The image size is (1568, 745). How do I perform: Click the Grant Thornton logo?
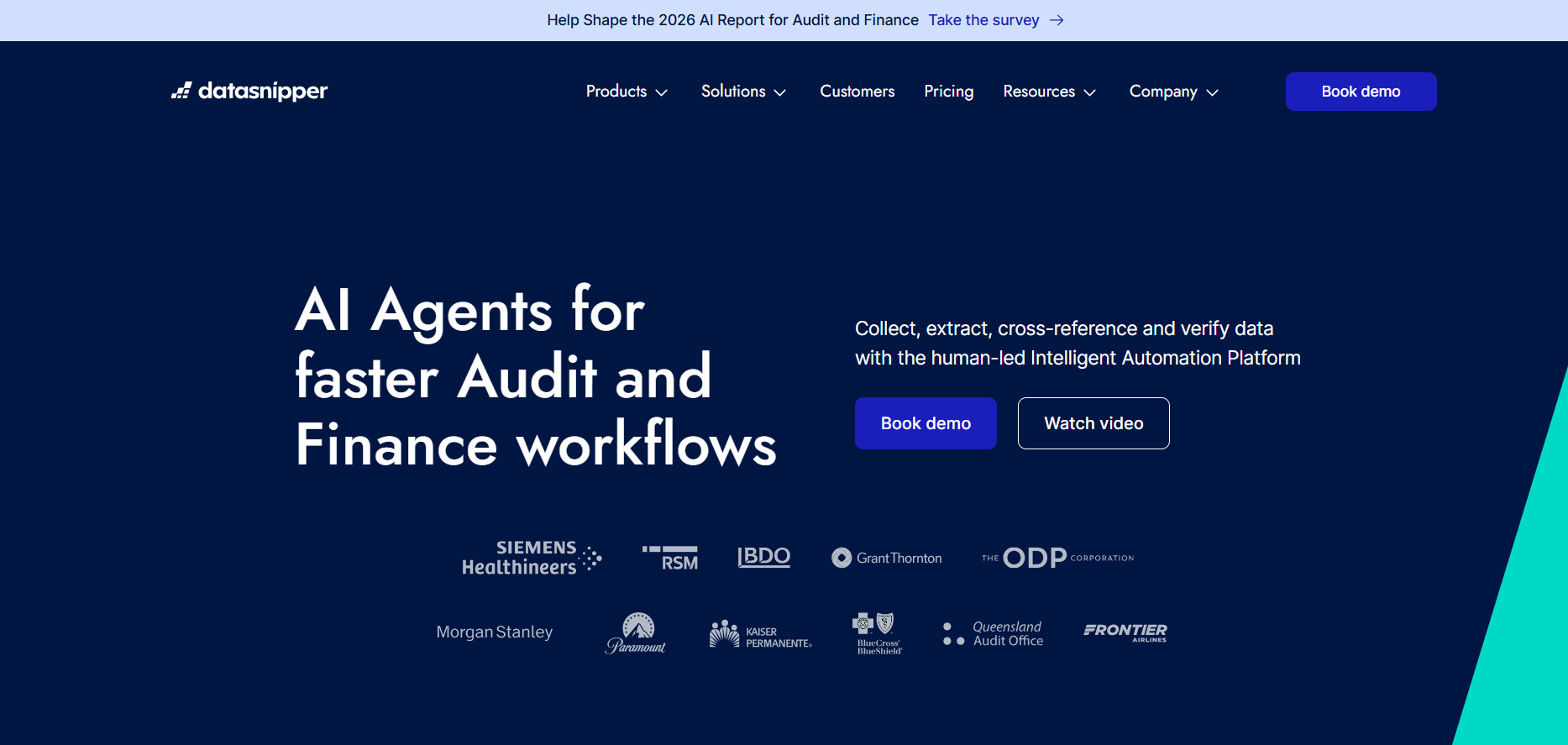(887, 558)
